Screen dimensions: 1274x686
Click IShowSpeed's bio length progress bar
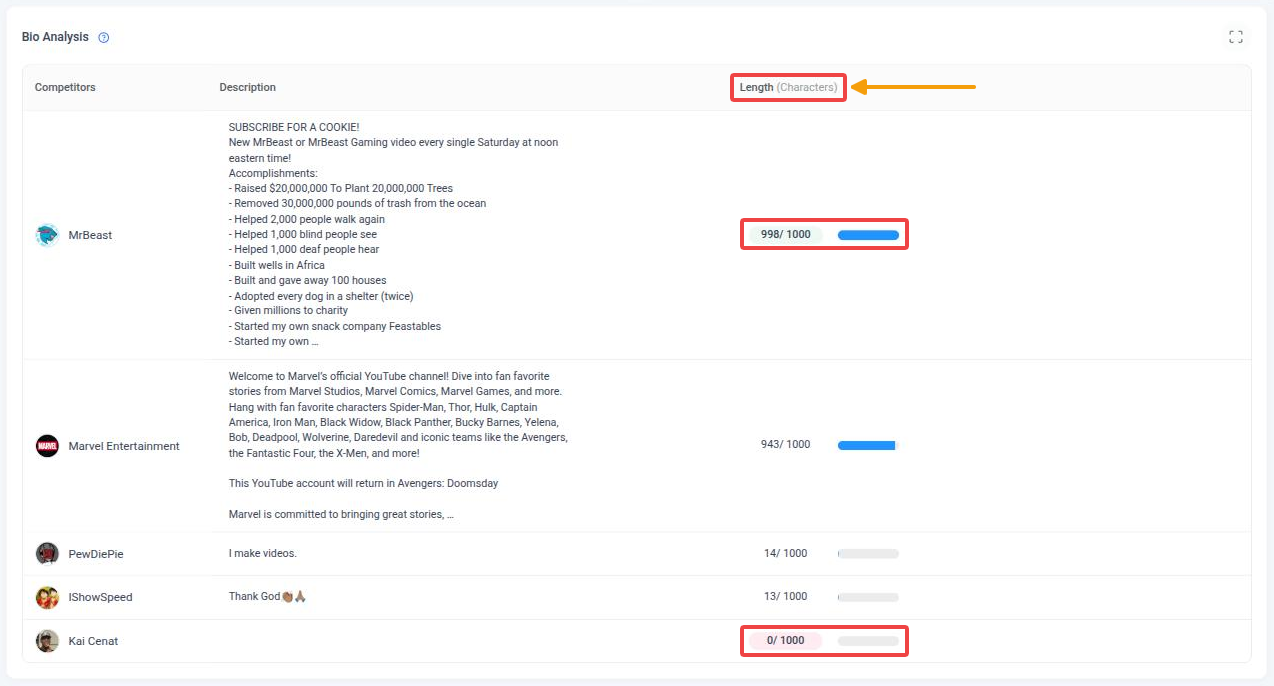(868, 597)
